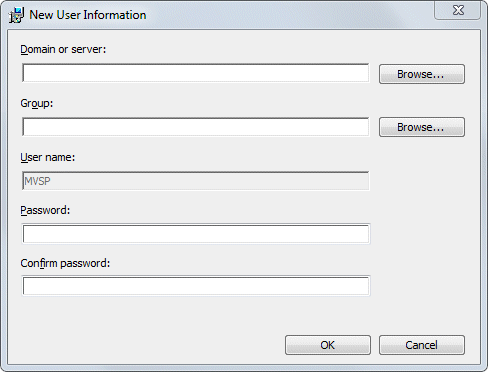Viewport: 488px width, 372px height.
Task: Dismiss the dialog with Cancel
Action: click(422, 345)
